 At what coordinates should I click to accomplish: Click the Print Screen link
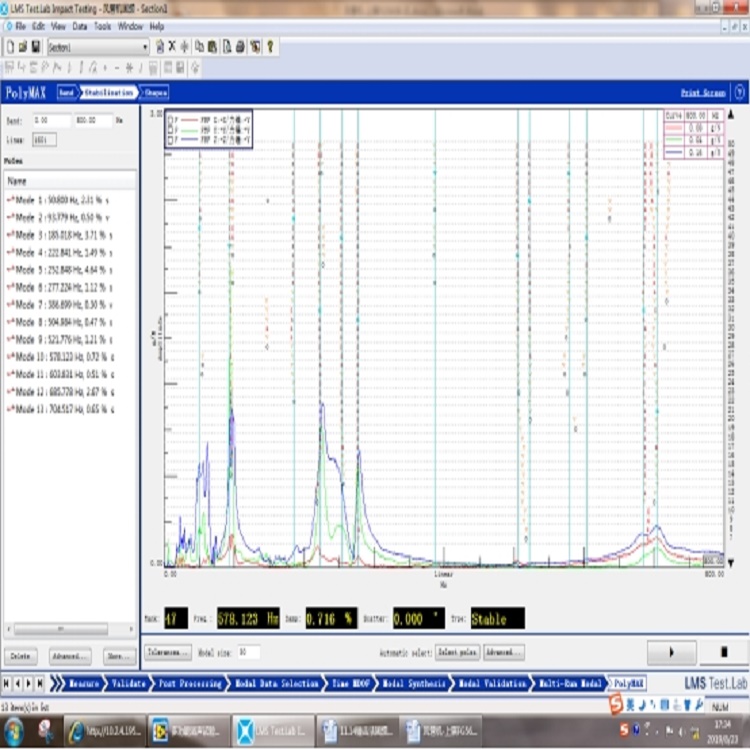(x=703, y=93)
